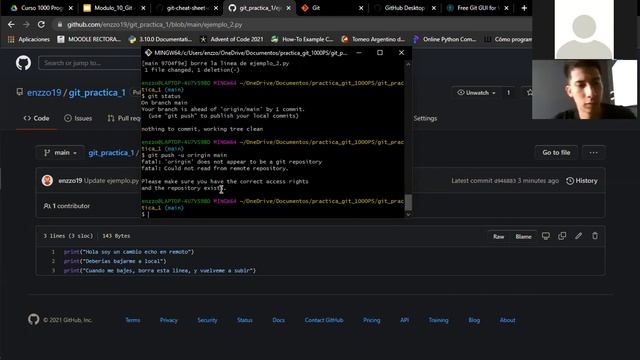Select line number 3 in the code
The height and width of the screenshot is (360, 640).
tap(53, 271)
